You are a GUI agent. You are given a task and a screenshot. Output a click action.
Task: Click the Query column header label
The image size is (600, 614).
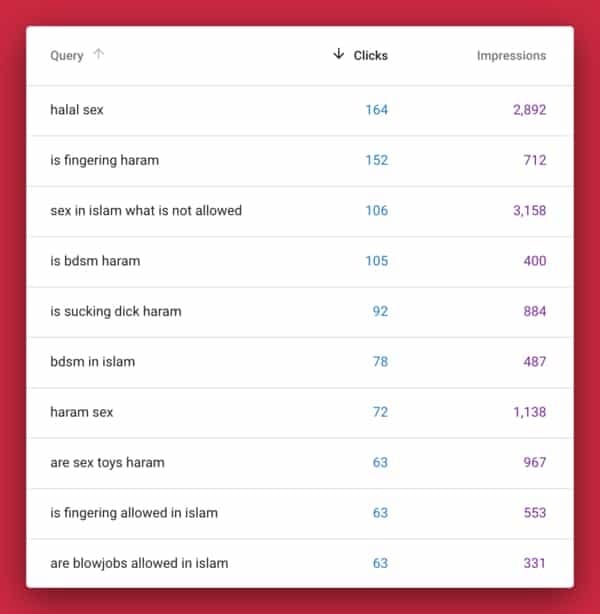click(67, 56)
